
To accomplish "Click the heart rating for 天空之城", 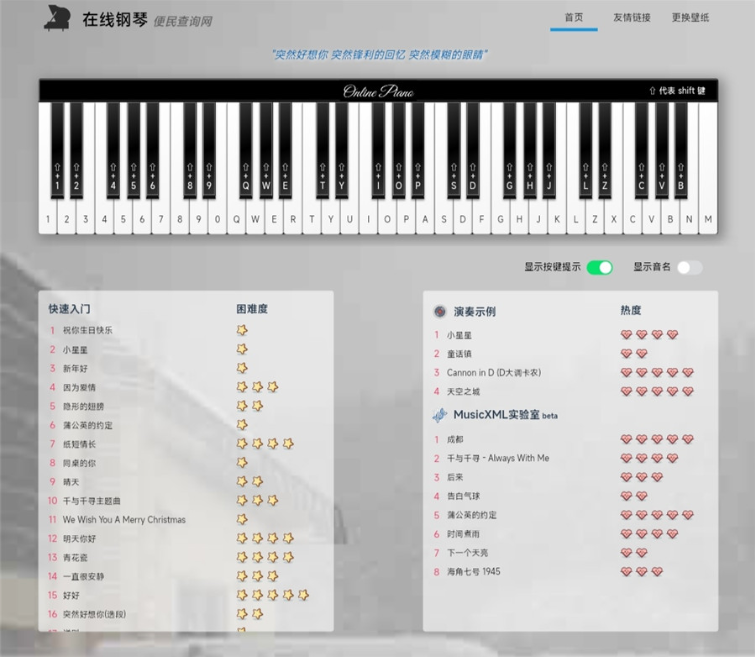I will [656, 392].
